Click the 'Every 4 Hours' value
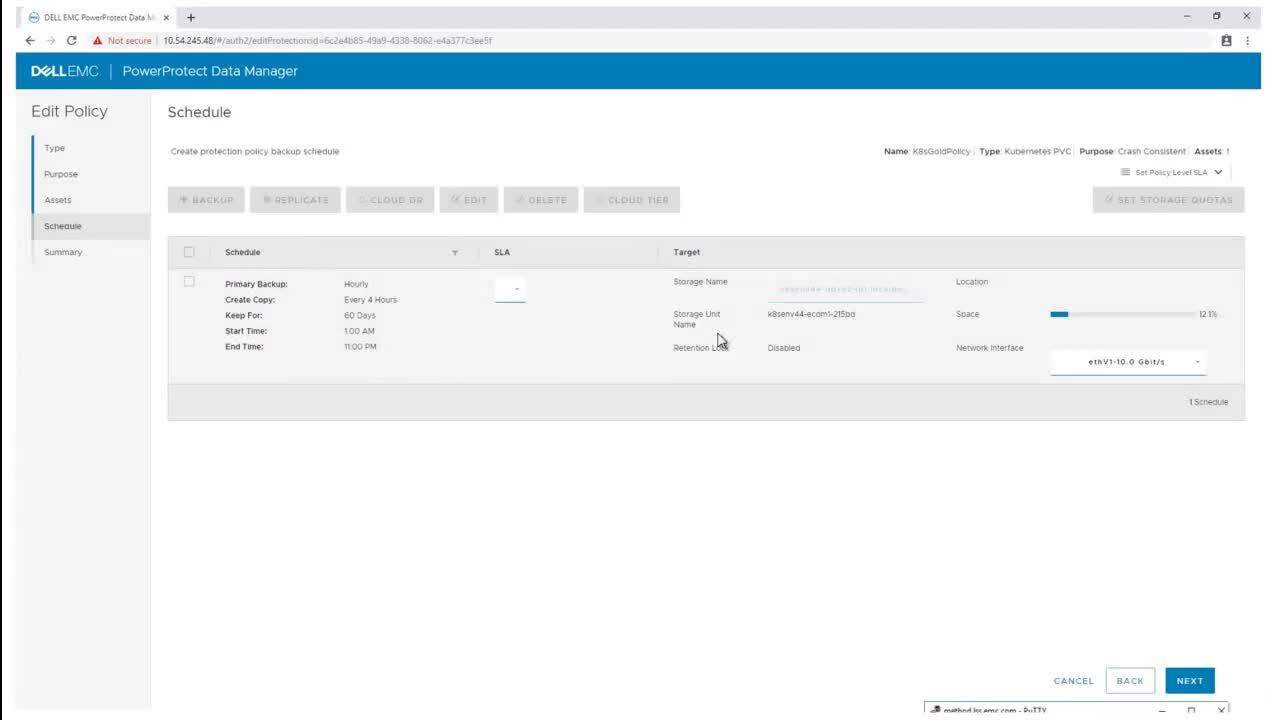Screen dimensions: 1280x720 (x=370, y=300)
